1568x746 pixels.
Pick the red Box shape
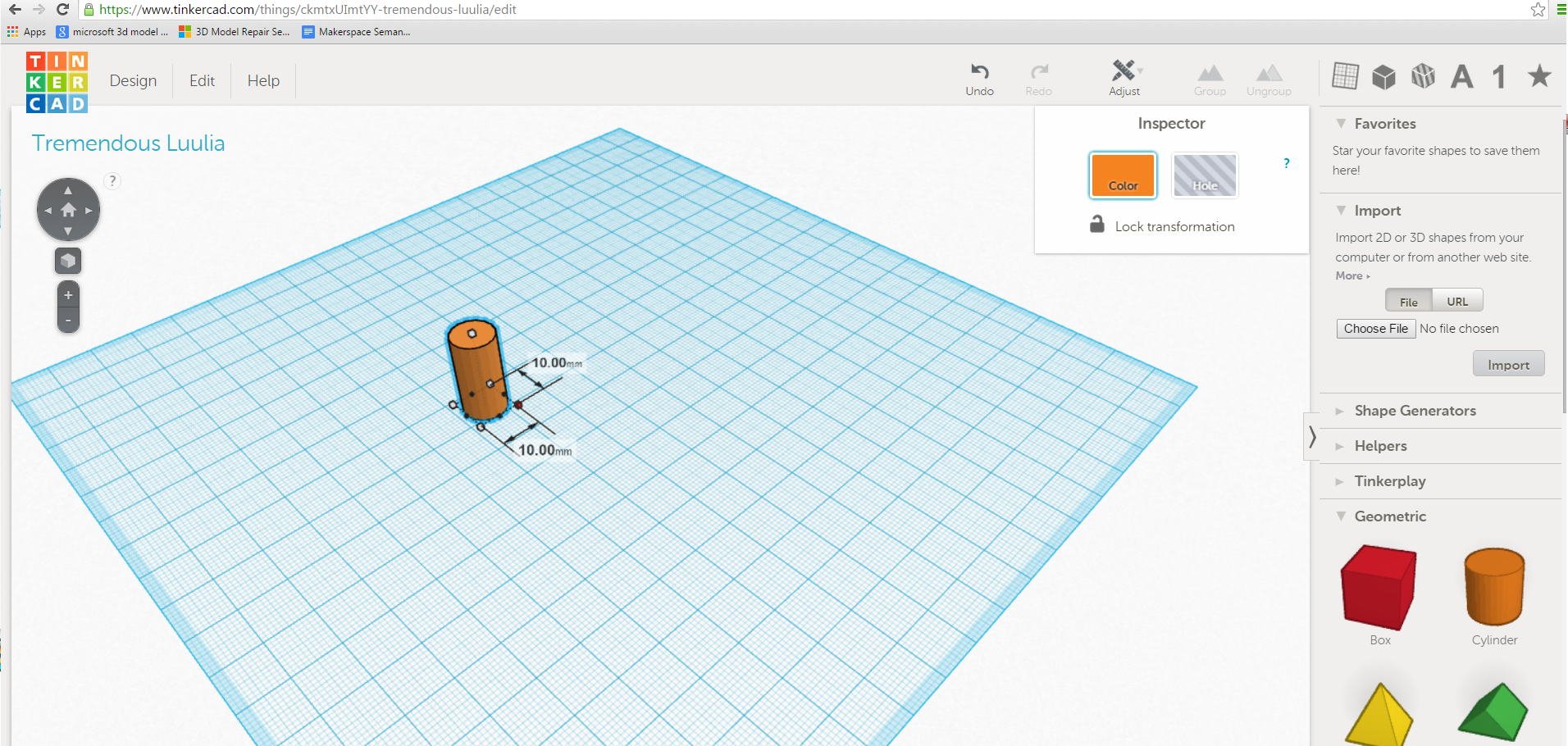coord(1379,588)
